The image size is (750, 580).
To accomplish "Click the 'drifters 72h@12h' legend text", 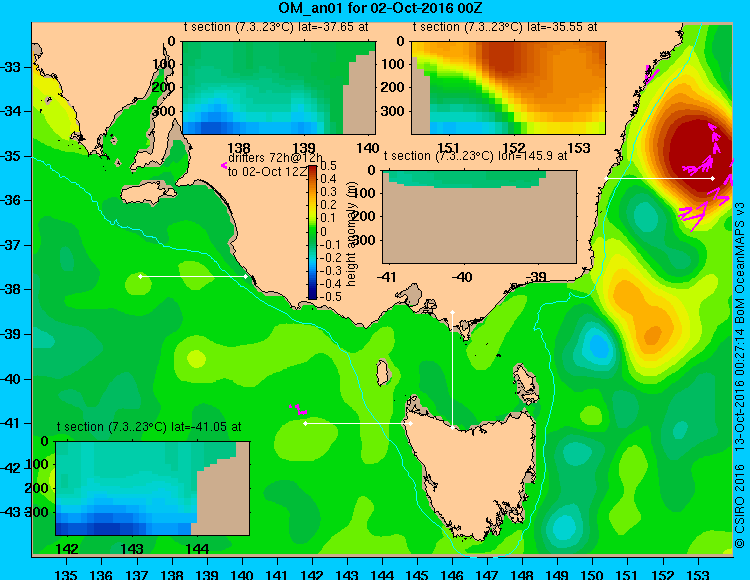I will [276, 158].
